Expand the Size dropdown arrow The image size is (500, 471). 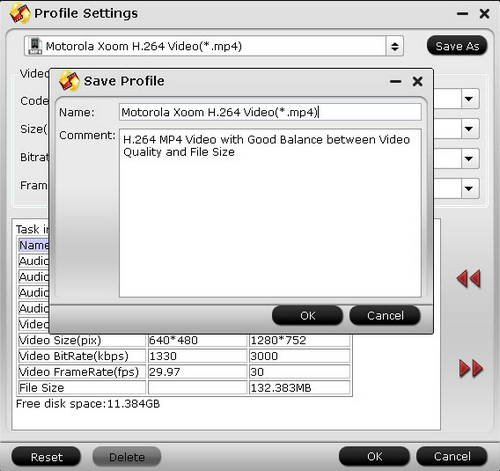[469, 128]
